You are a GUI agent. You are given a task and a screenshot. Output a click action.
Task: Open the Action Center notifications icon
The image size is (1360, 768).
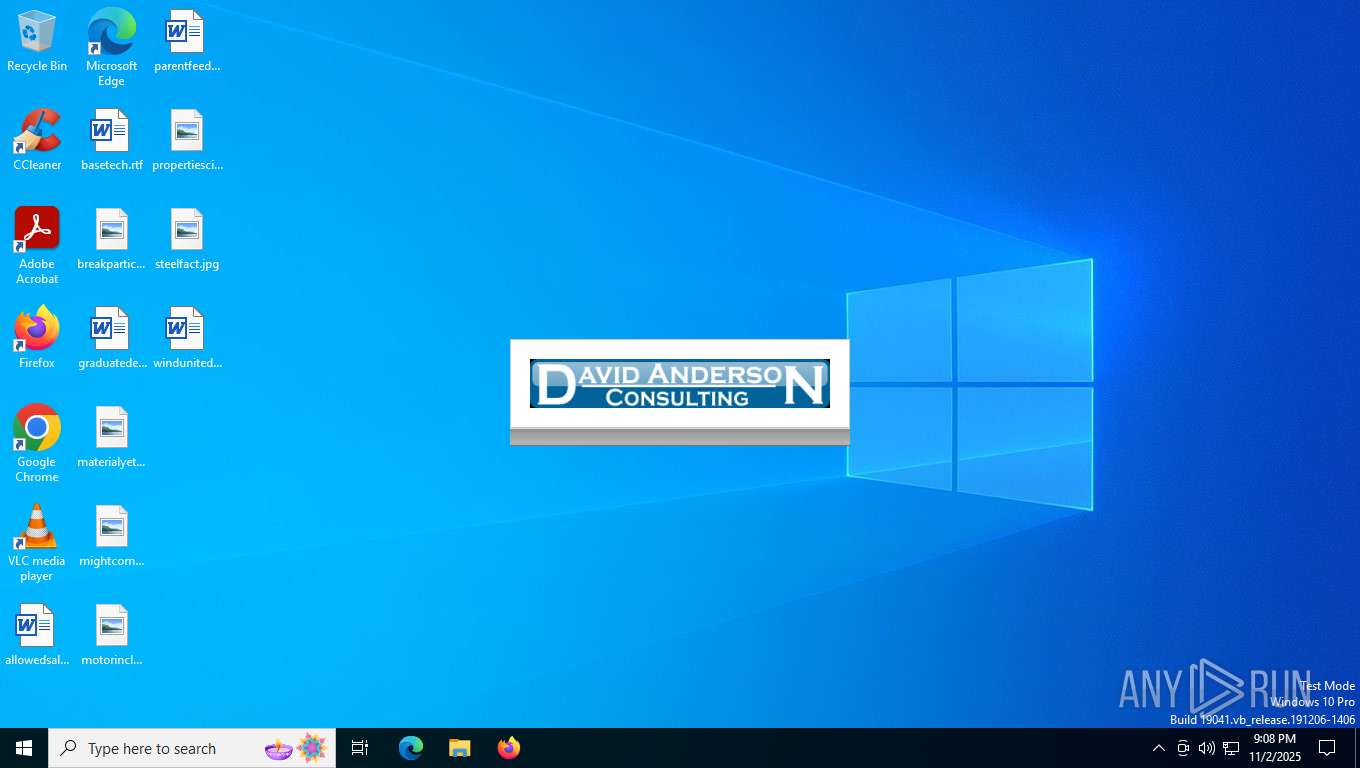click(x=1328, y=748)
